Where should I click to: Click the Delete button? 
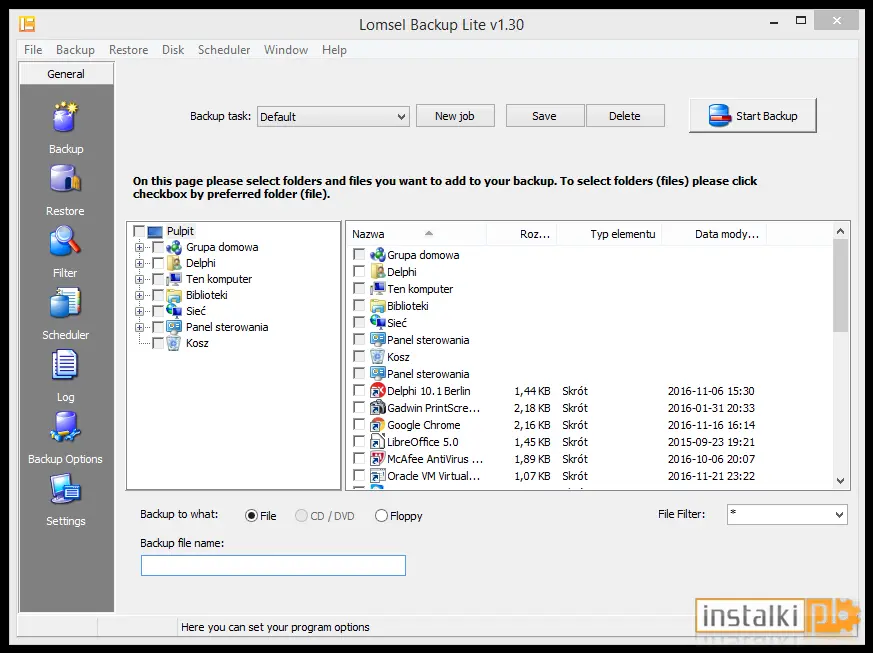click(625, 116)
